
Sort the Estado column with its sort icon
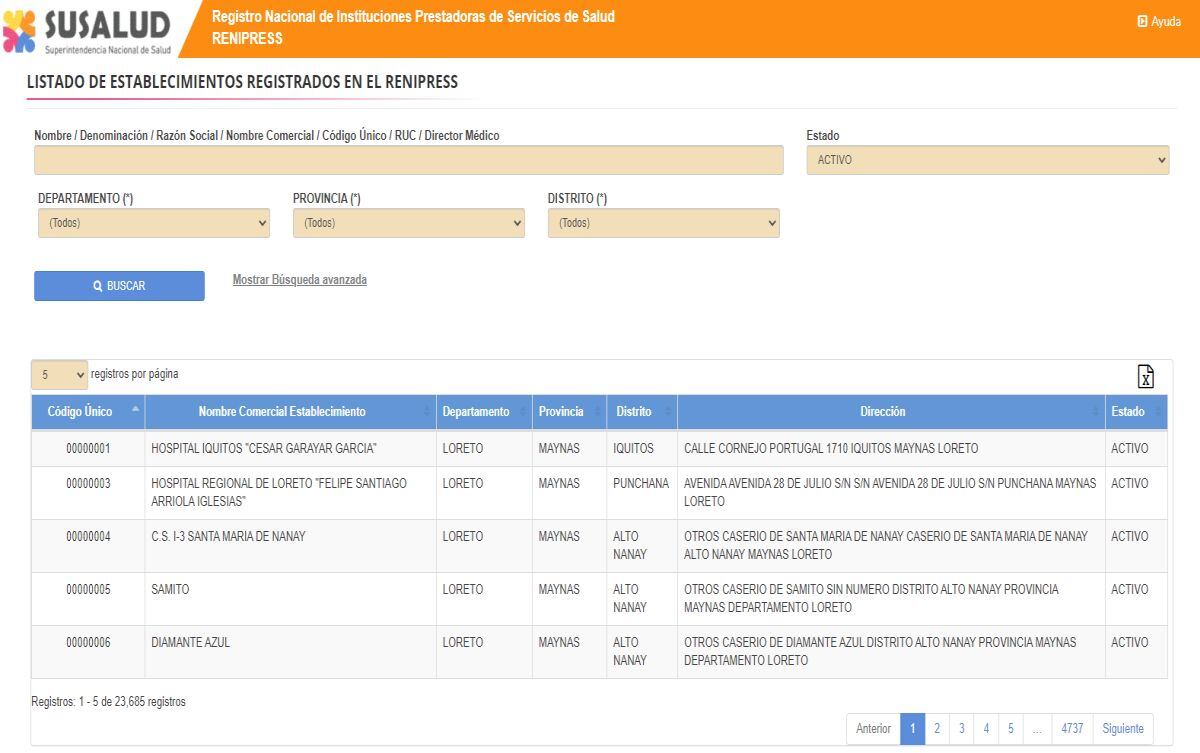coord(1160,411)
